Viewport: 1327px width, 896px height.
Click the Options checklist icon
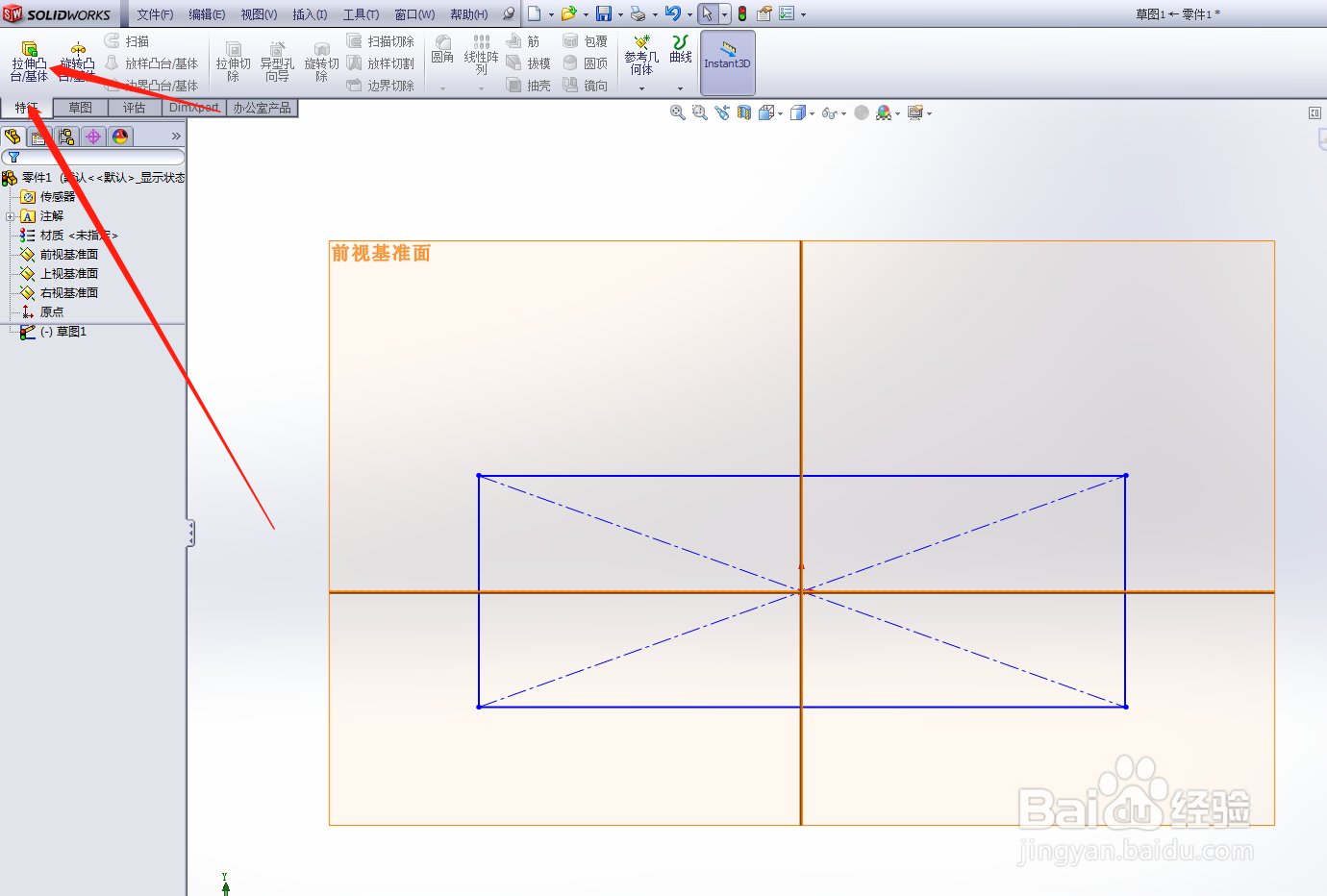(x=787, y=13)
